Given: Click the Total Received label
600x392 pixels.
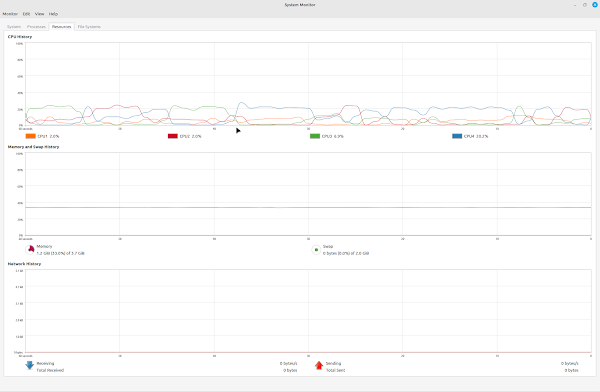Looking at the screenshot, I should (x=50, y=371).
